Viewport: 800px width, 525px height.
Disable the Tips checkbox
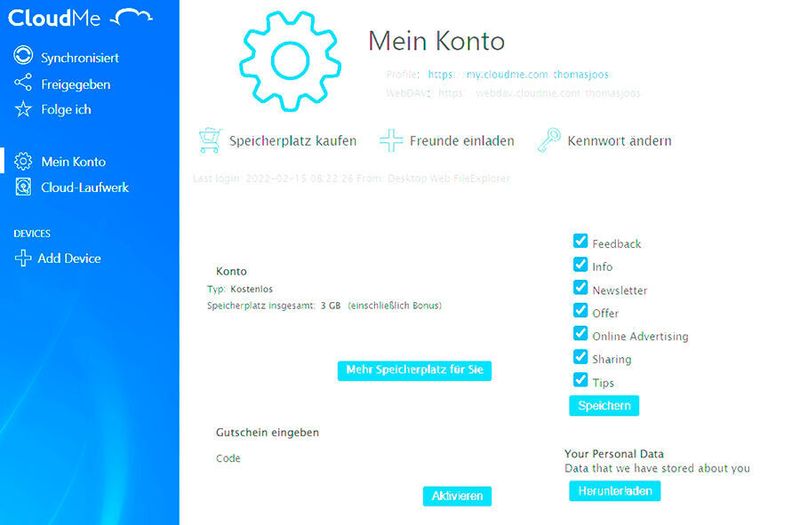pyautogui.click(x=580, y=380)
